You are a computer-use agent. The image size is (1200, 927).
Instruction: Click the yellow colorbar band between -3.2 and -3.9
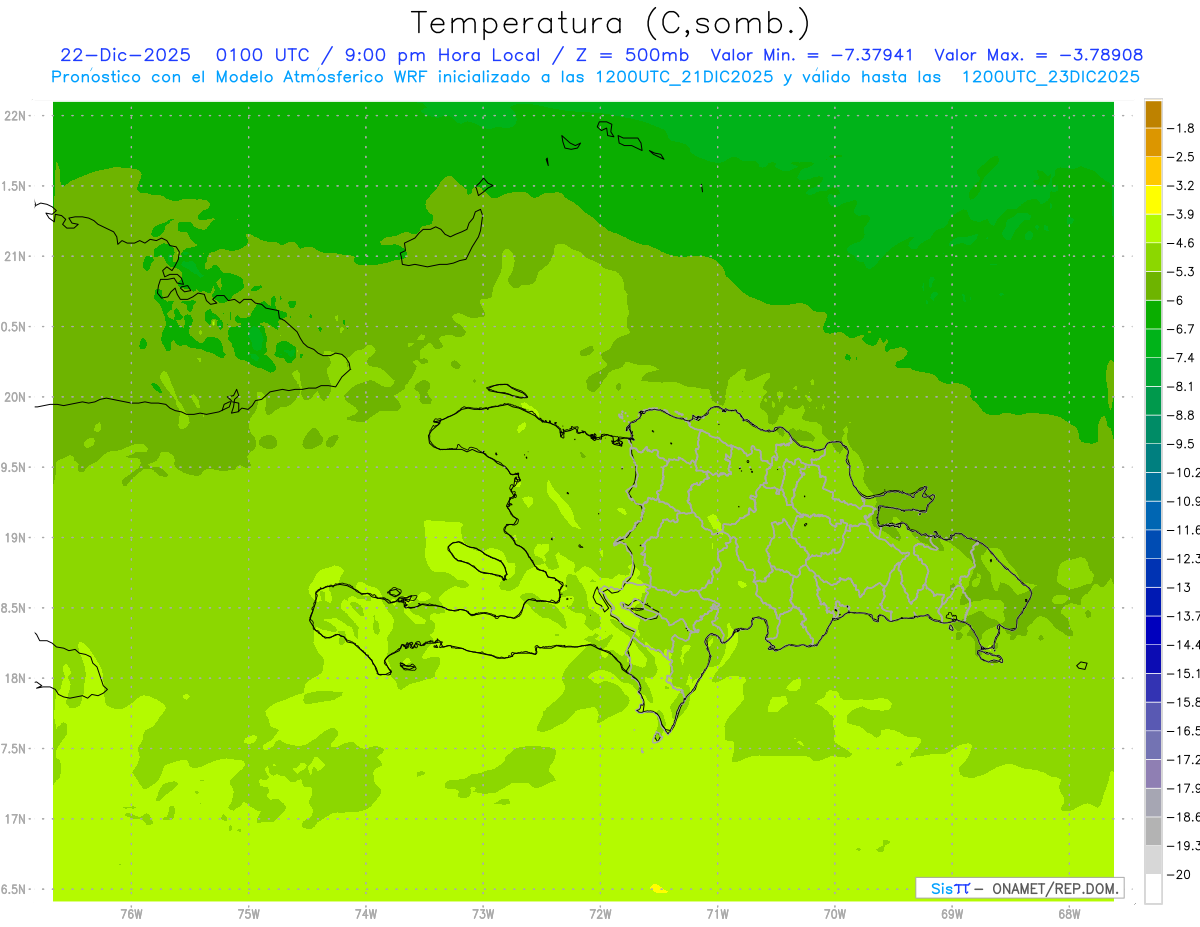pyautogui.click(x=1153, y=200)
